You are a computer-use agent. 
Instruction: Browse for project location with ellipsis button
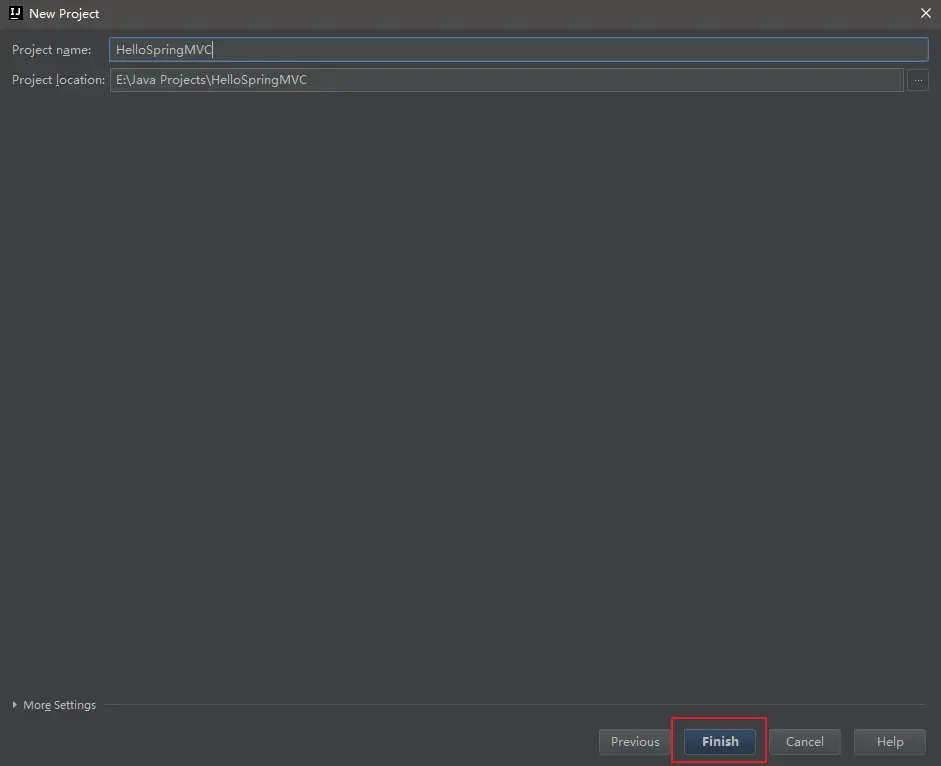click(918, 80)
